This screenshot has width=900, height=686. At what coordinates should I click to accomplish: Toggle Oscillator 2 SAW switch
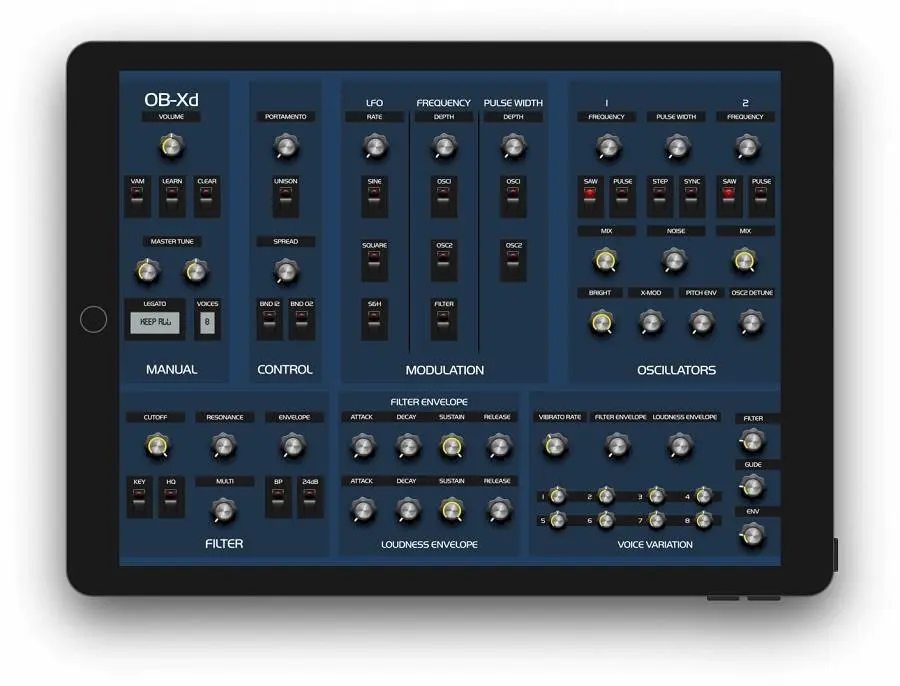729,197
